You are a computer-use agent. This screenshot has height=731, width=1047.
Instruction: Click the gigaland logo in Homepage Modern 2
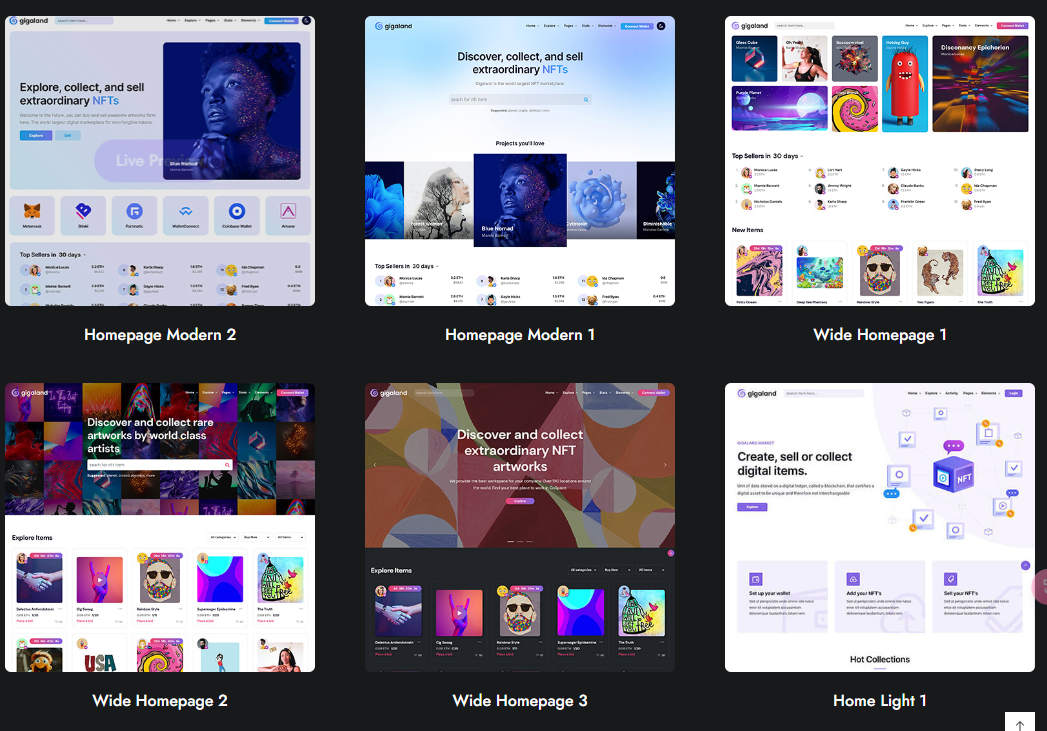click(x=29, y=21)
